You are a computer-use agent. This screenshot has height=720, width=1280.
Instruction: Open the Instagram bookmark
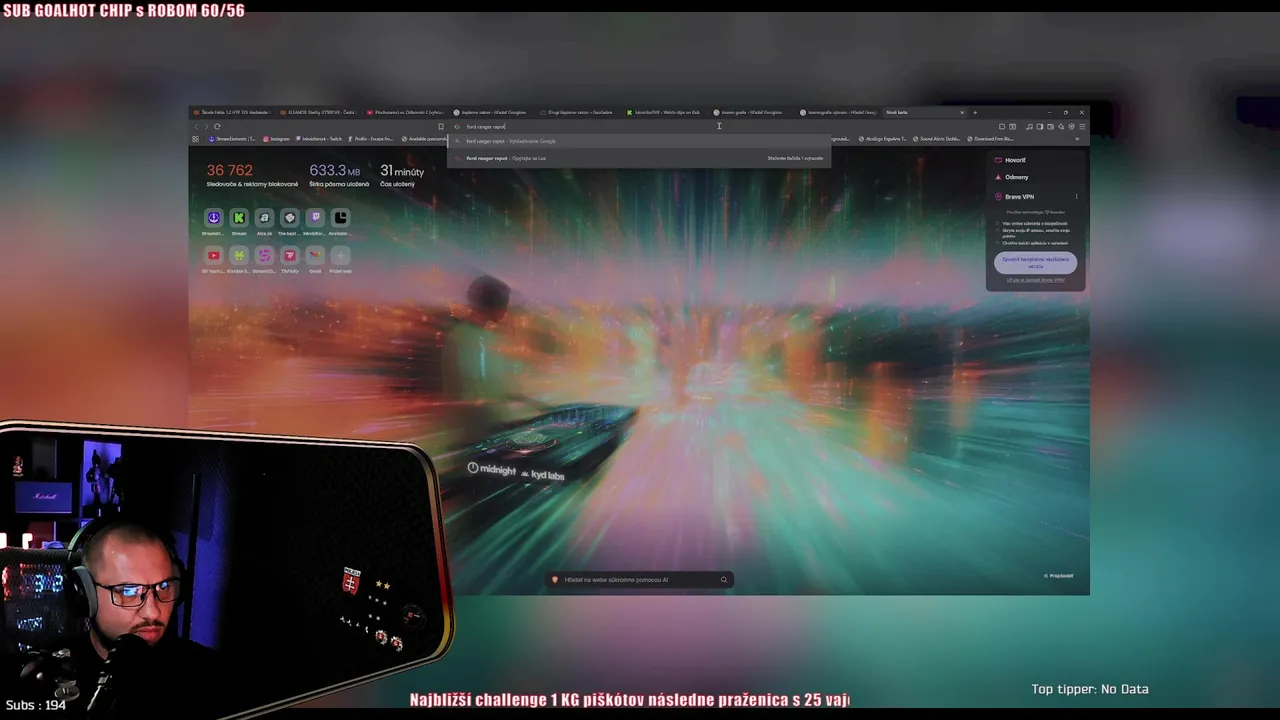pos(277,139)
